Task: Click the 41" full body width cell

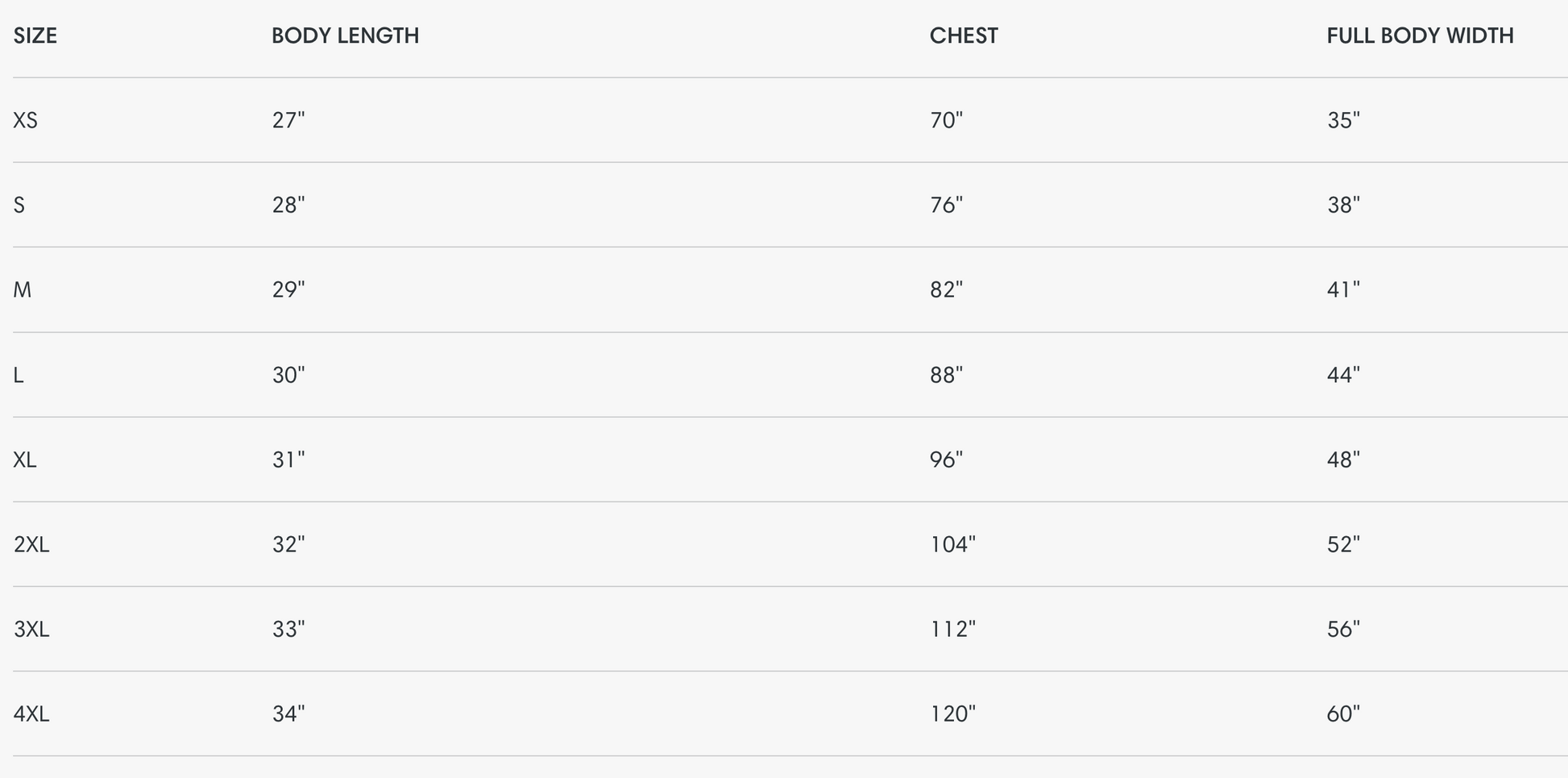Action: 1343,290
